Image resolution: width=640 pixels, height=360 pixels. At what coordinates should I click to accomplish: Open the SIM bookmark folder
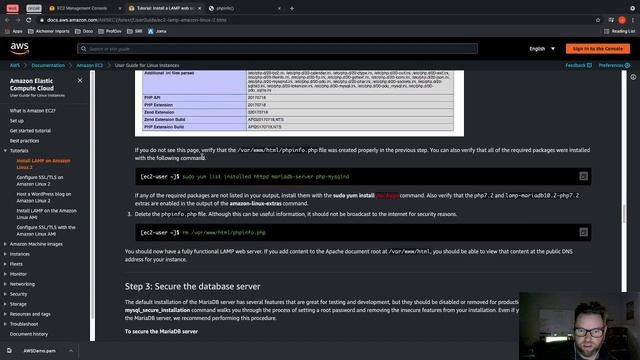pos(135,31)
